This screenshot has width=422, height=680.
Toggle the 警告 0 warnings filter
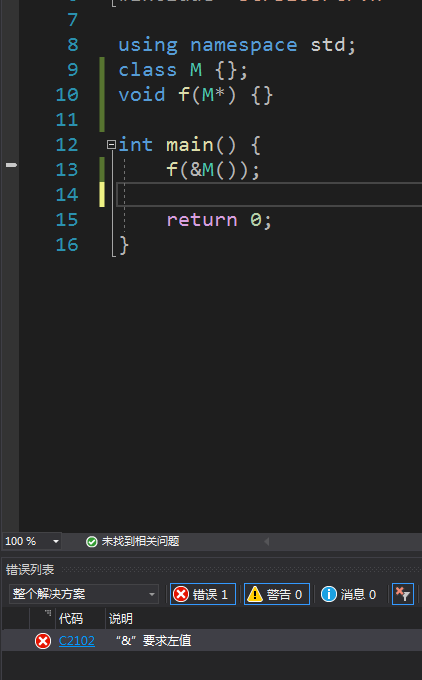[x=277, y=594]
